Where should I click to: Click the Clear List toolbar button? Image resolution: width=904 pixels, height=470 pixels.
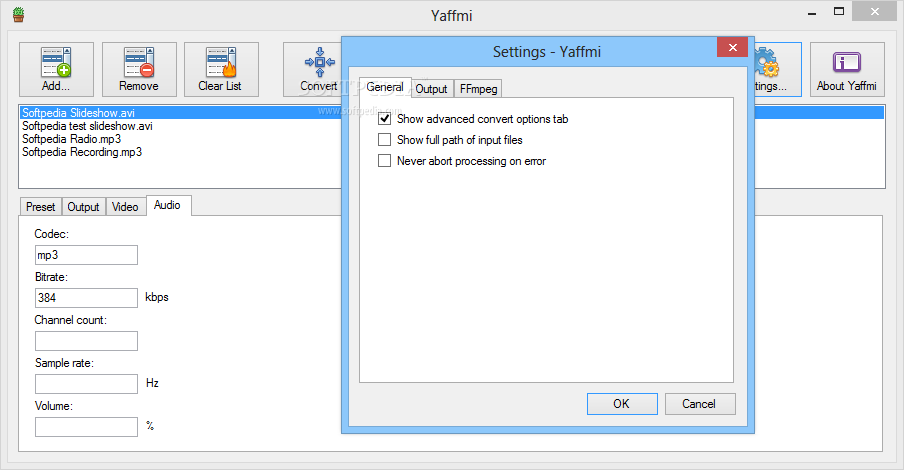(221, 69)
